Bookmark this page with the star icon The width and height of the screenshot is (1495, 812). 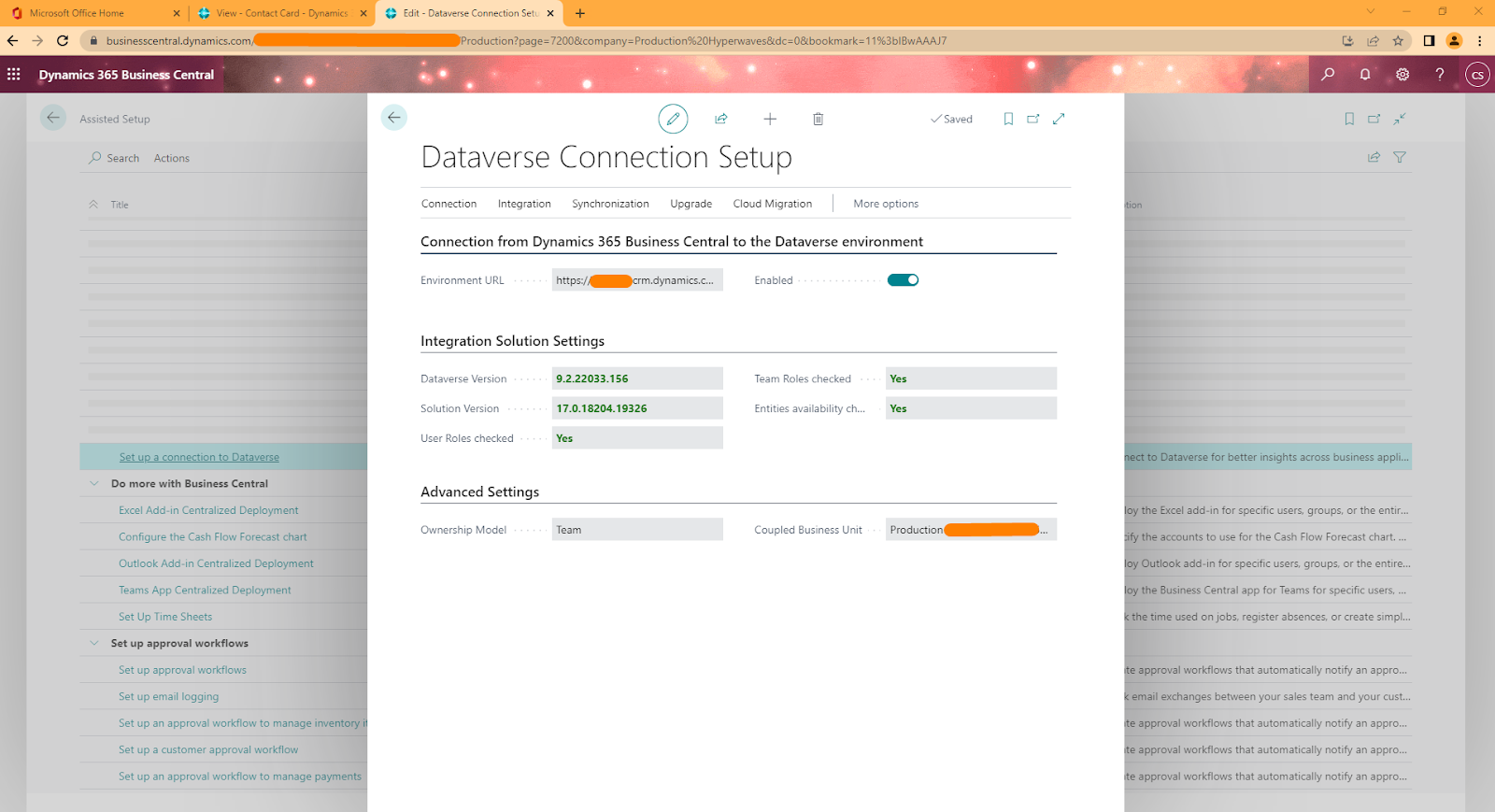tap(1398, 40)
